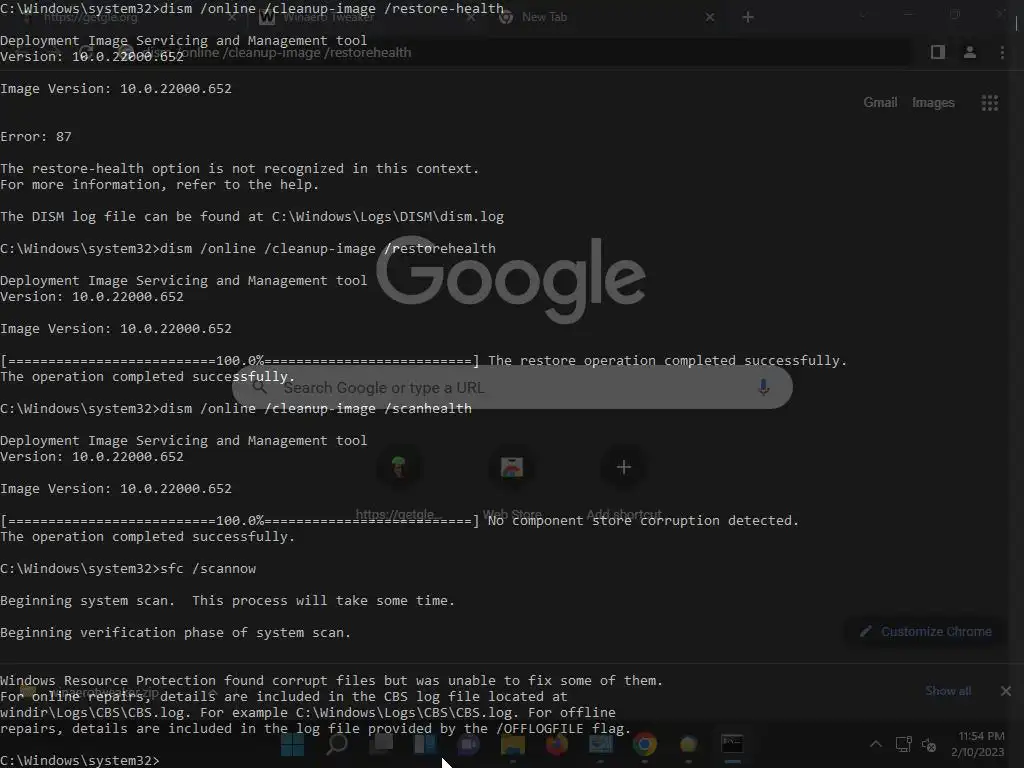Open Google apps grid in Chrome
Viewport: 1024px width, 768px height.
pyautogui.click(x=989, y=103)
